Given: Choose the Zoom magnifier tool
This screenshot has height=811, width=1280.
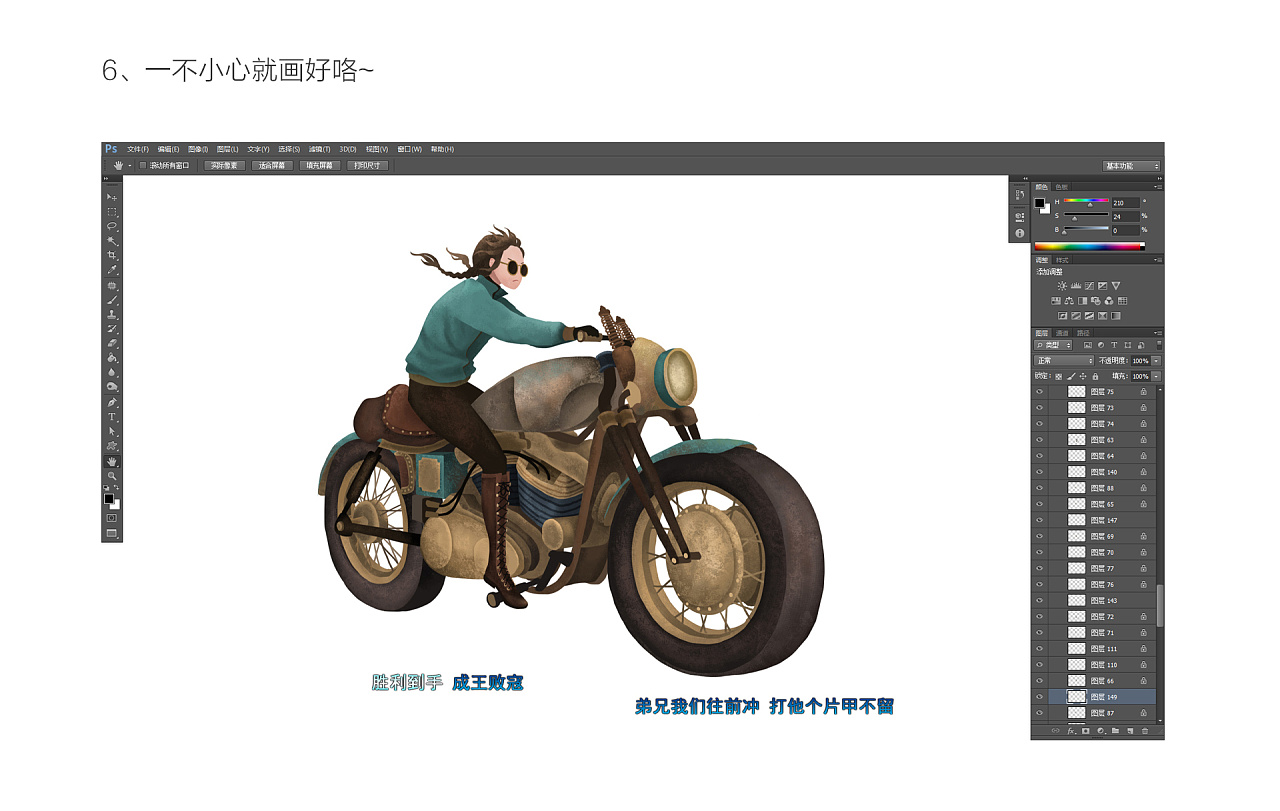Looking at the screenshot, I should click(x=112, y=476).
